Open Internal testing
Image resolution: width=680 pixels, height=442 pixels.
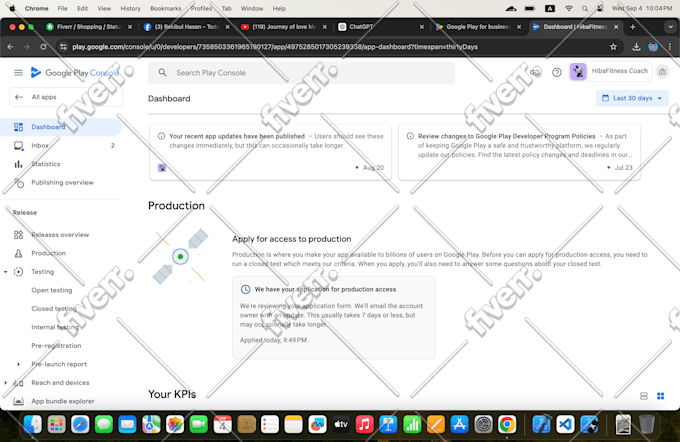(55, 327)
